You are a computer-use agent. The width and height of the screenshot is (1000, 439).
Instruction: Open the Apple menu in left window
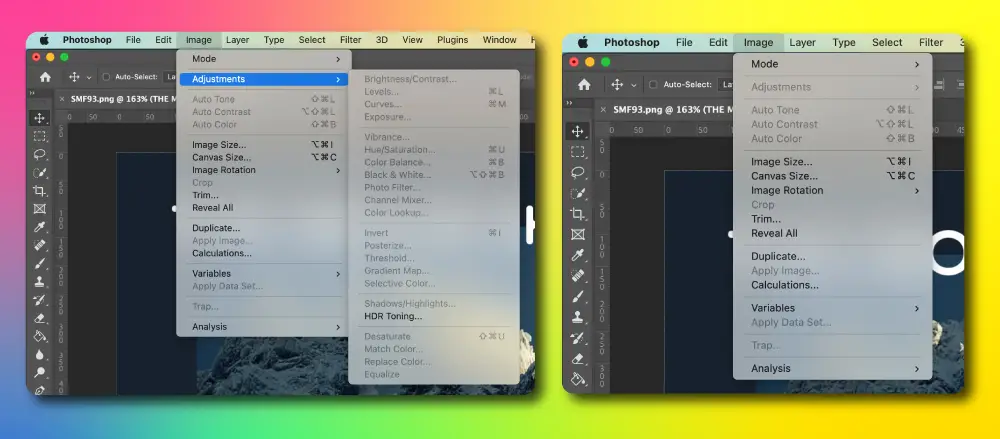pyautogui.click(x=44, y=40)
